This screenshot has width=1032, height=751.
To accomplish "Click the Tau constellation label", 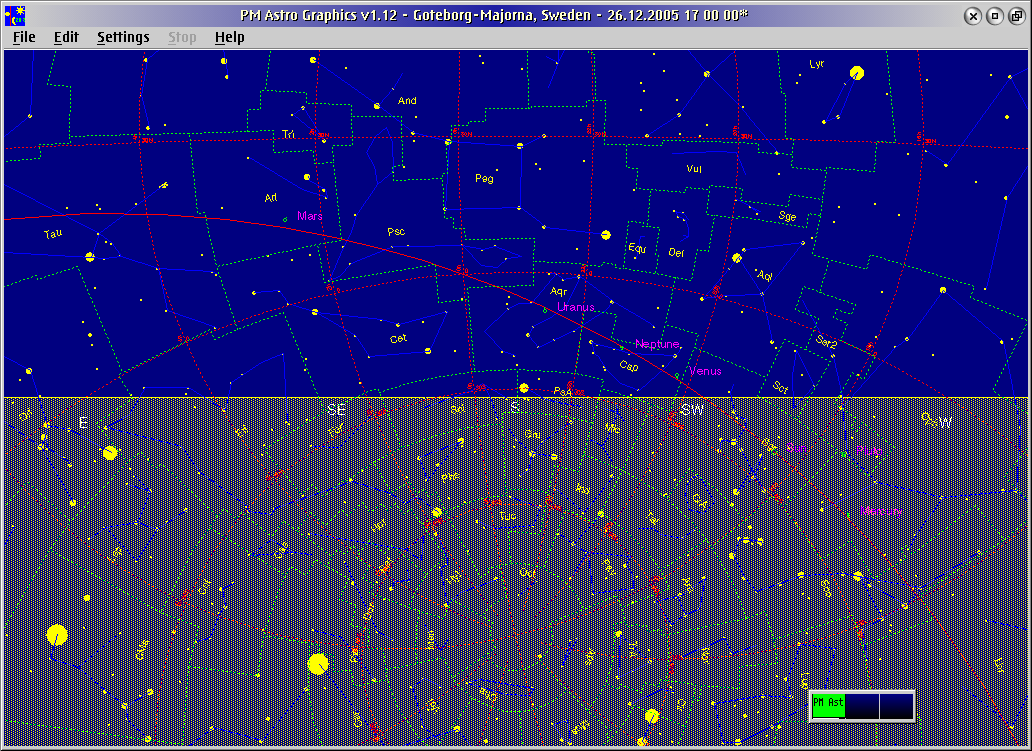I will (53, 234).
